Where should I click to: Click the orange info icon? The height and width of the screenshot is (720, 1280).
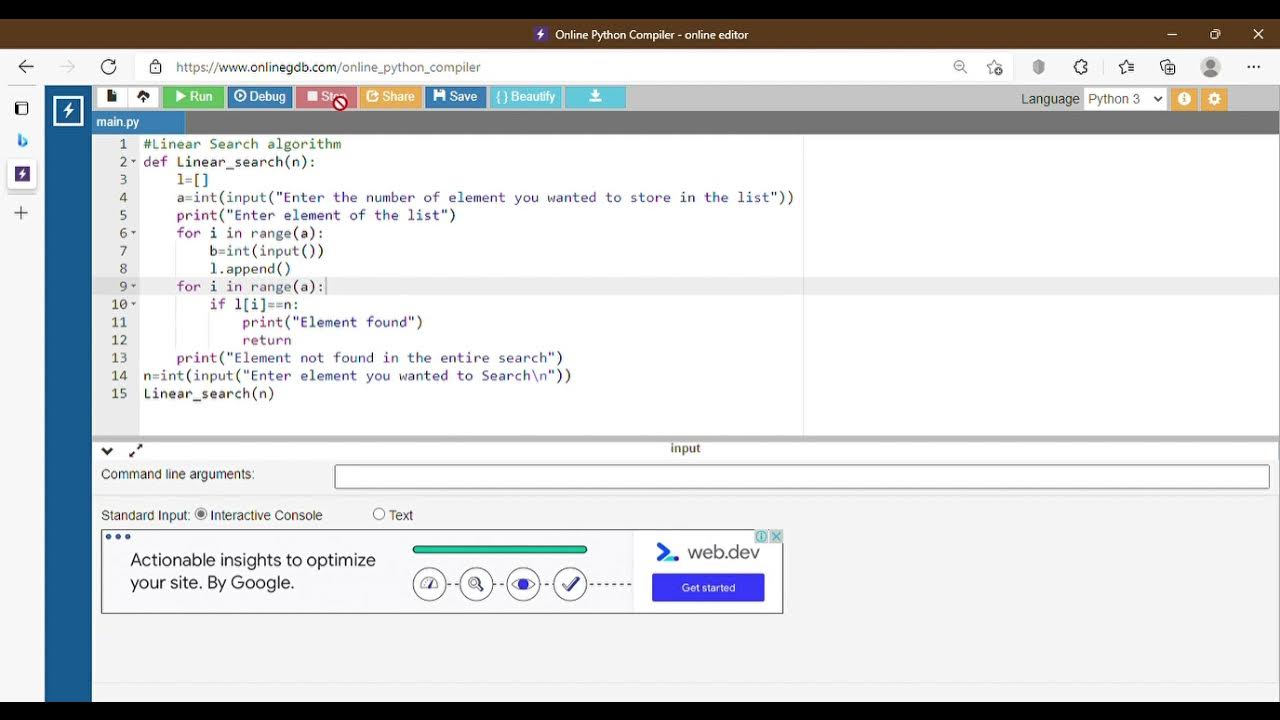pyautogui.click(x=1184, y=99)
